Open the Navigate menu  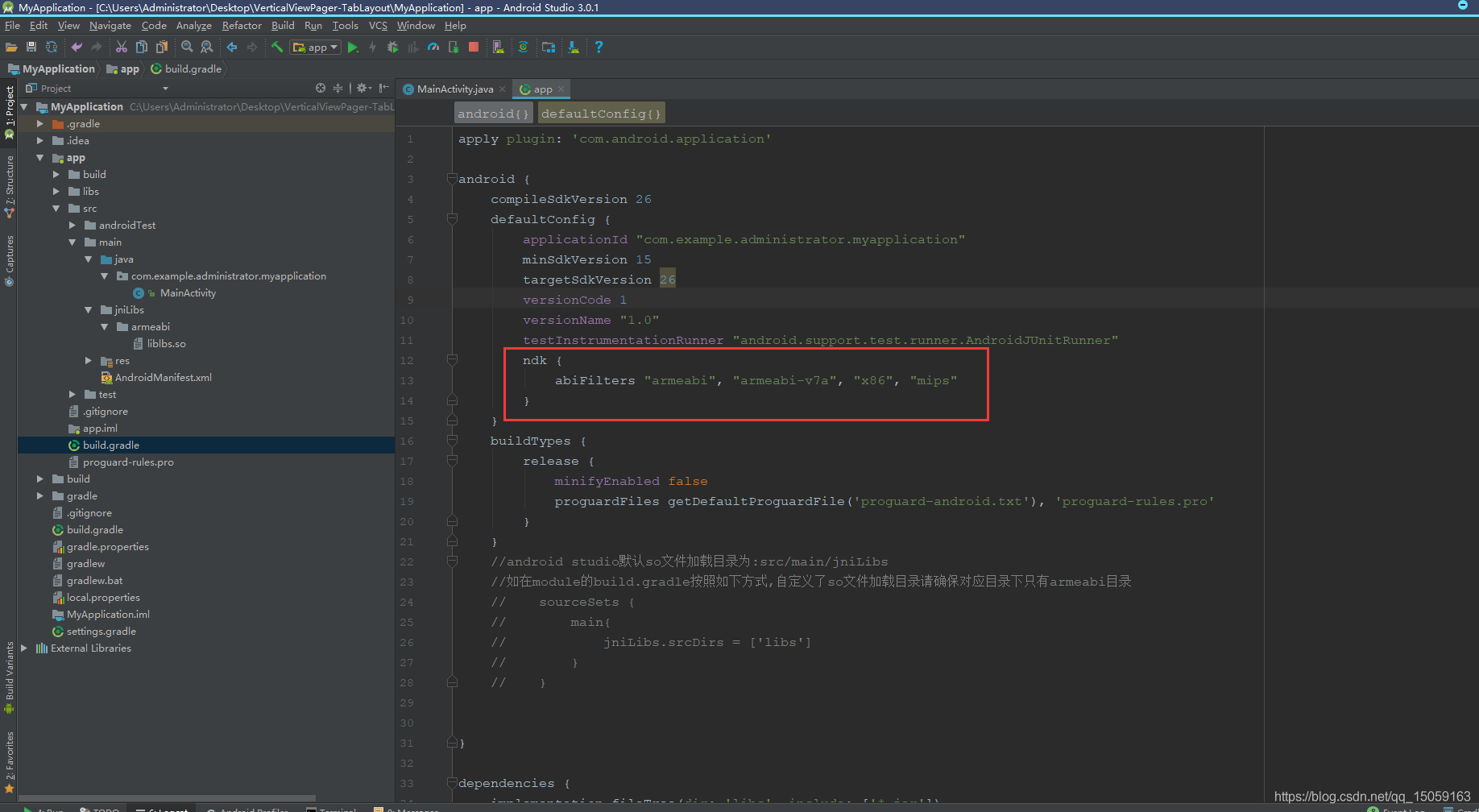(110, 26)
